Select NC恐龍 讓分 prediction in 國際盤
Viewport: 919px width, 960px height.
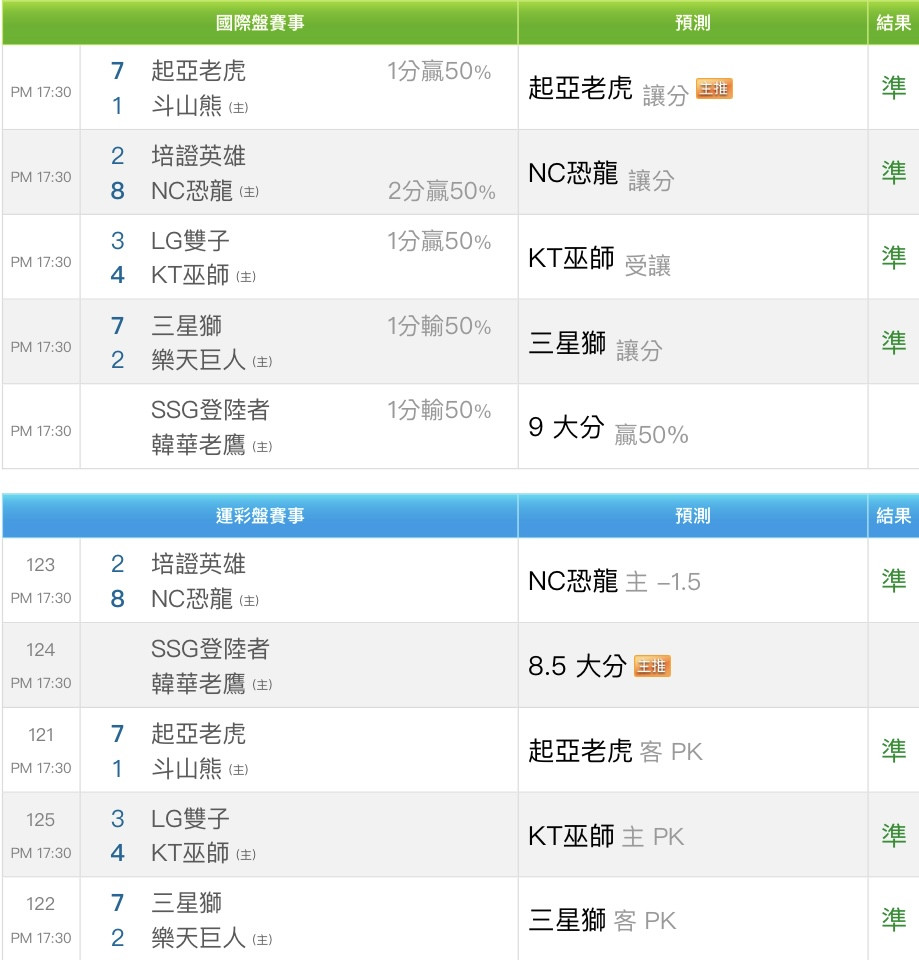[x=601, y=174]
